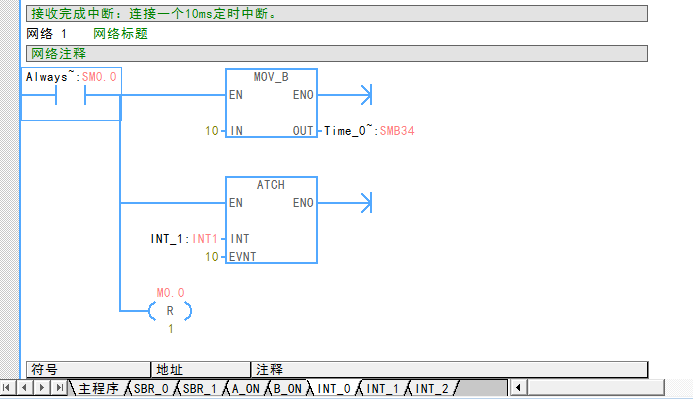Image resolution: width=693 pixels, height=399 pixels.
Task: Click the SMB34 output operand
Action: (397, 131)
